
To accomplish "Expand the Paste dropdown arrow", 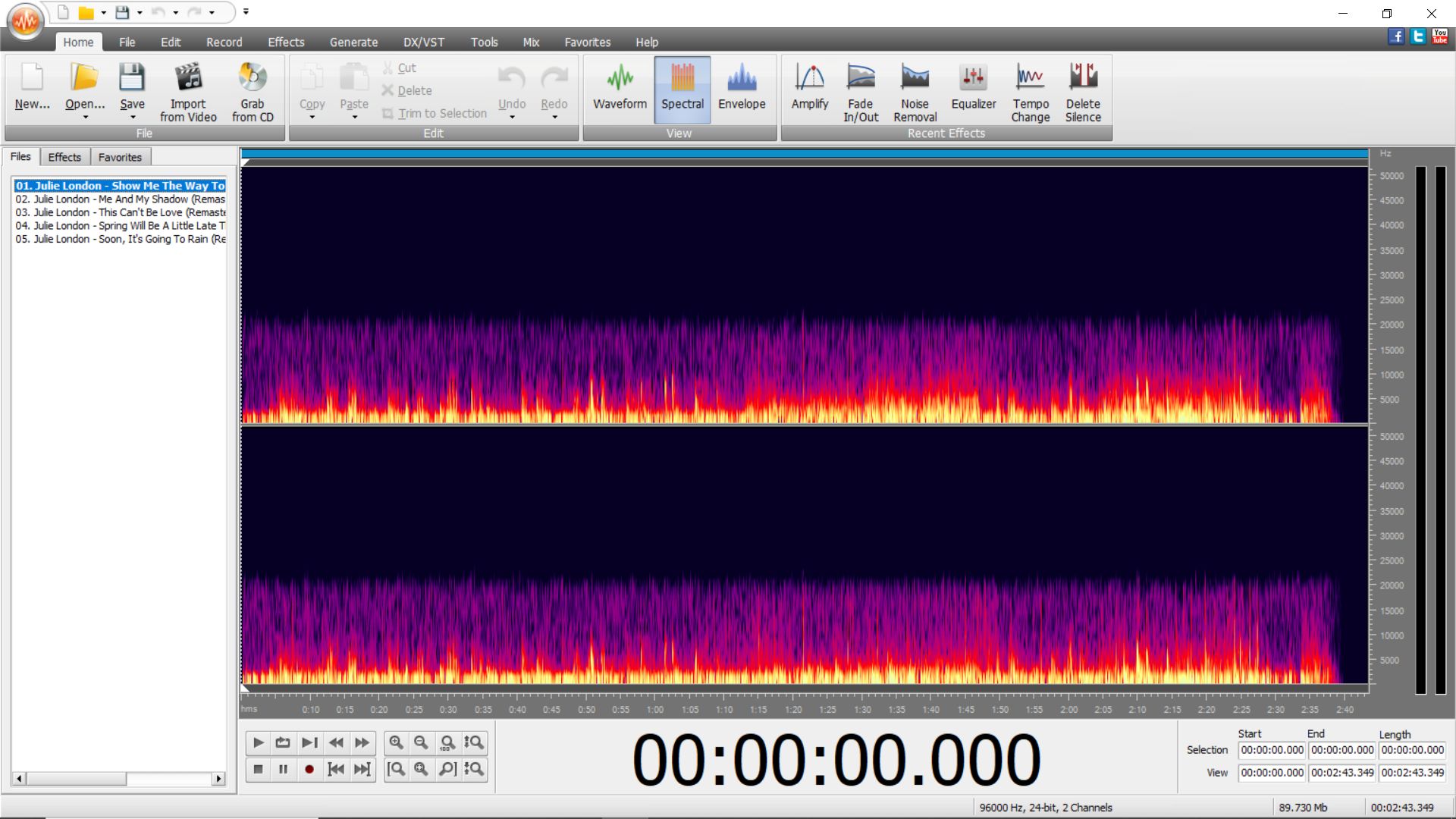I will pos(354,118).
